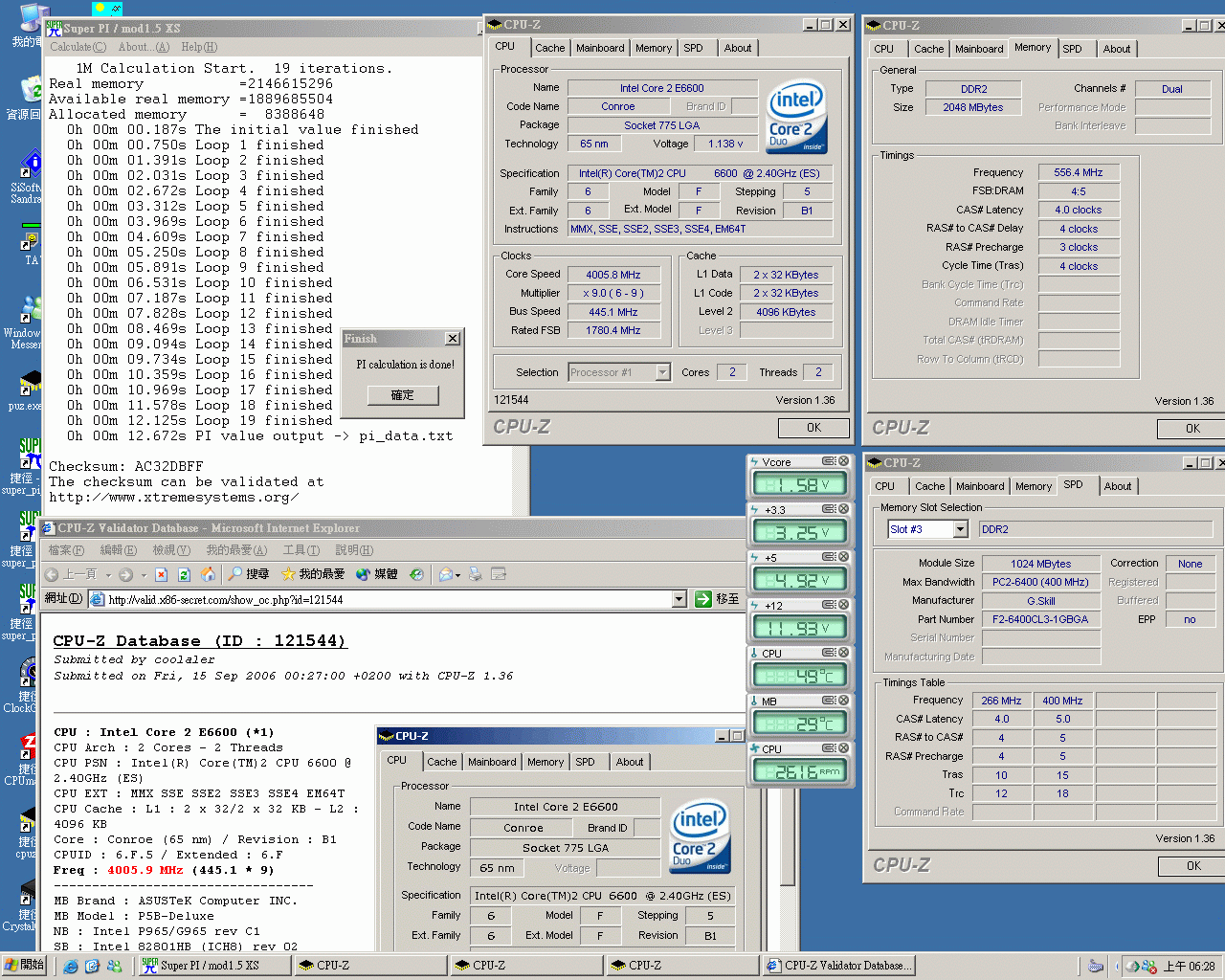Click '4005.8 MHz' Core Speed value
The height and width of the screenshot is (980, 1225).
coord(613,275)
